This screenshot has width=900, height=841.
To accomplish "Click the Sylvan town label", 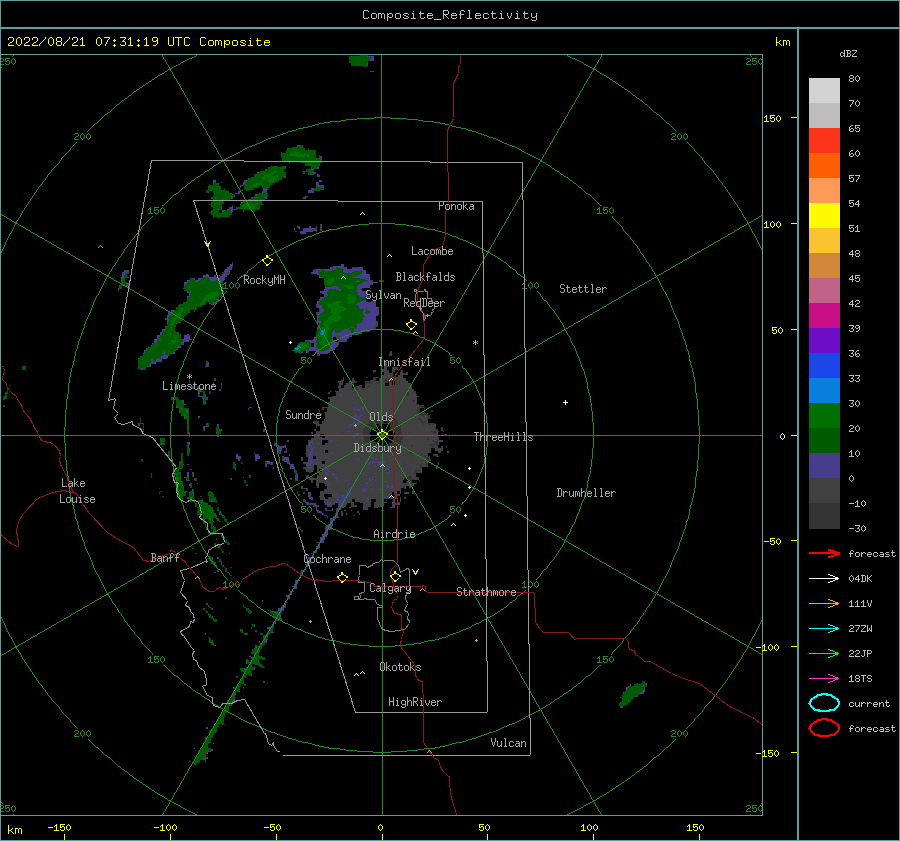I will (x=383, y=295).
